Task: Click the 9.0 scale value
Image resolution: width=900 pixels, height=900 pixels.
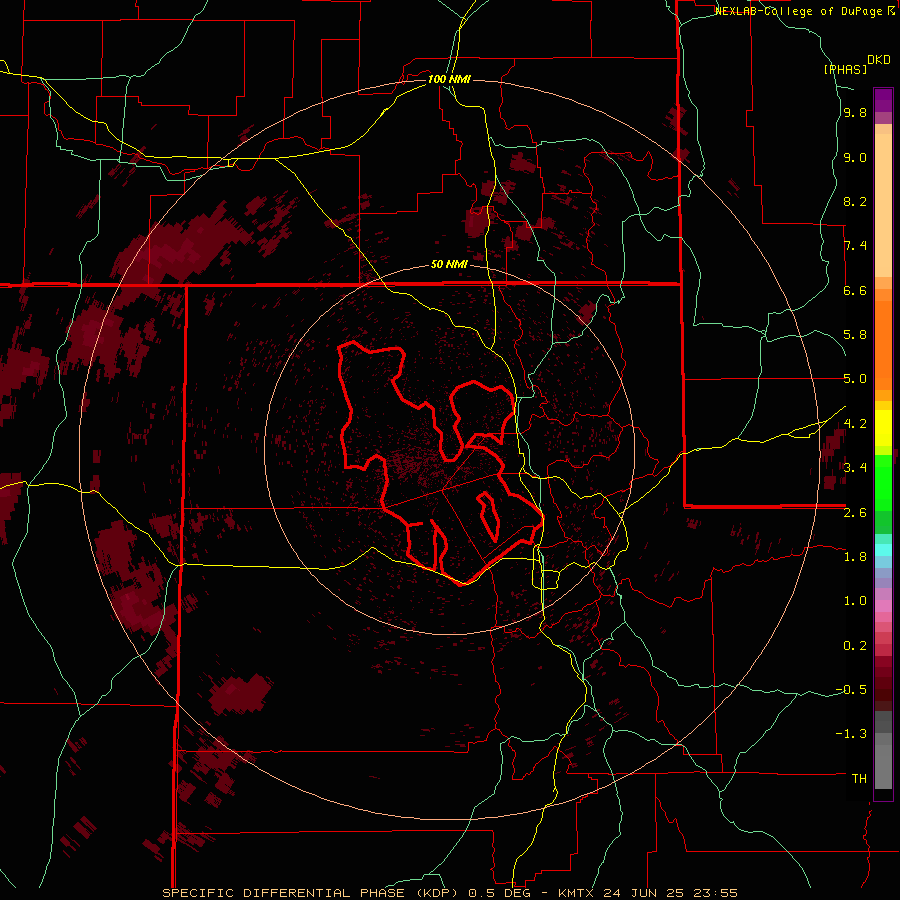Action: 855,157
